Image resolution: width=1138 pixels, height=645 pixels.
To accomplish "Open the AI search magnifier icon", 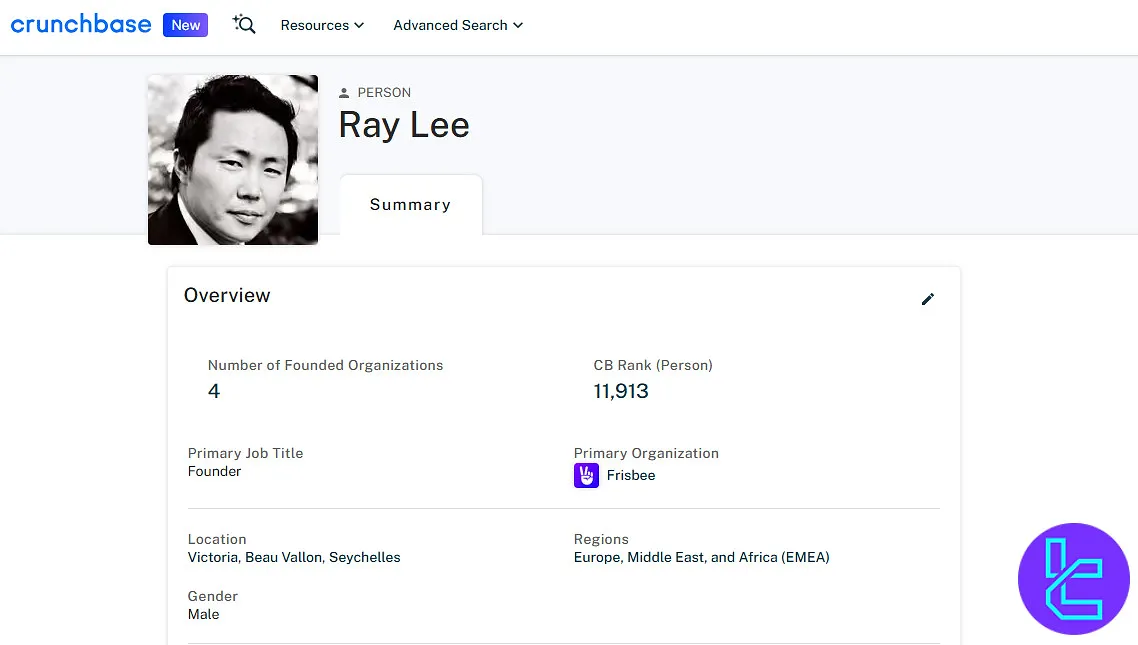I will [x=244, y=25].
